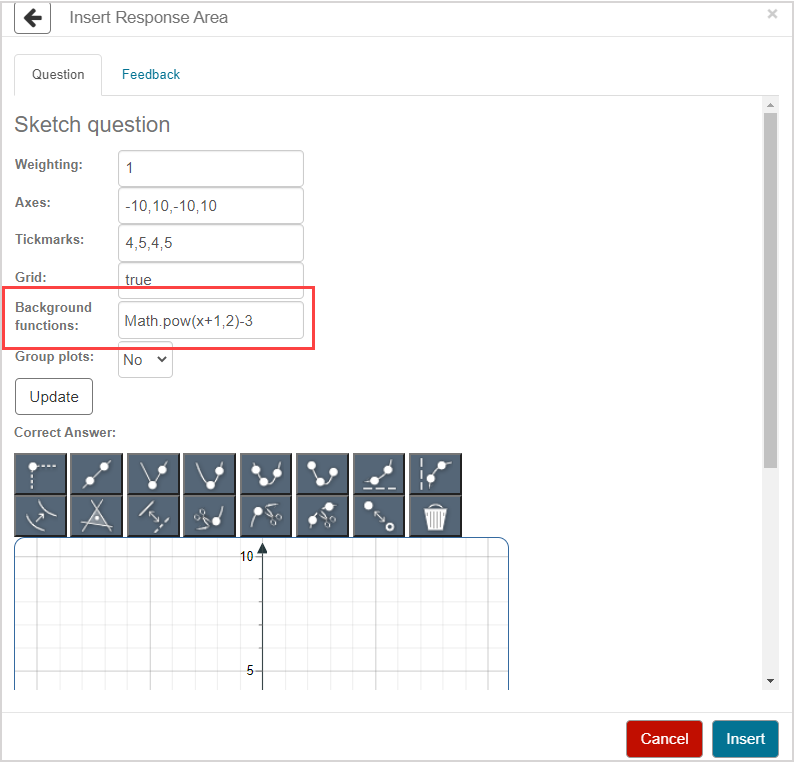Select the move point tool icon
The width and height of the screenshot is (797, 762).
[379, 516]
